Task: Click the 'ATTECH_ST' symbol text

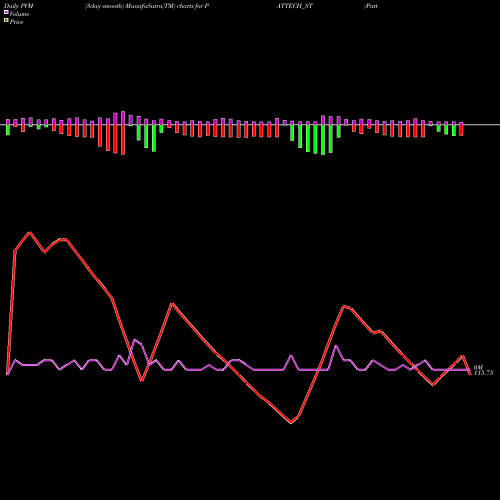Action: click(x=294, y=6)
